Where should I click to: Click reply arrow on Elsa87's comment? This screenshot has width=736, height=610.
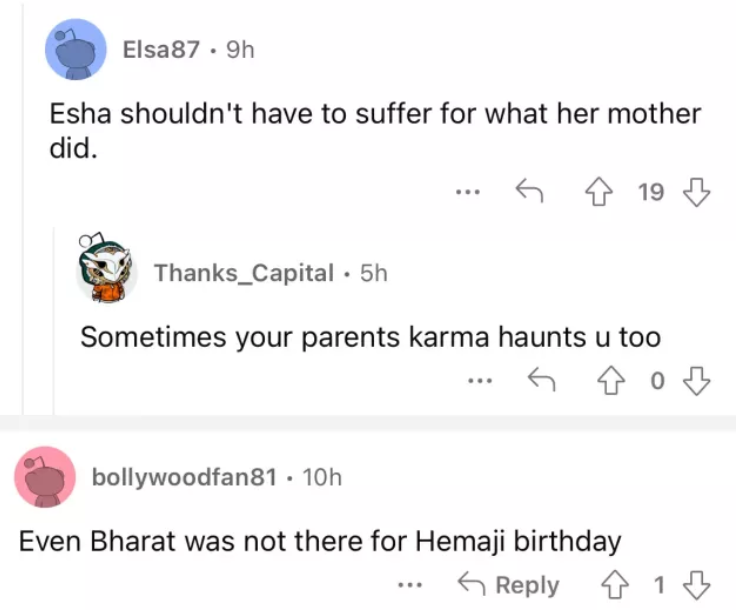[x=527, y=191]
